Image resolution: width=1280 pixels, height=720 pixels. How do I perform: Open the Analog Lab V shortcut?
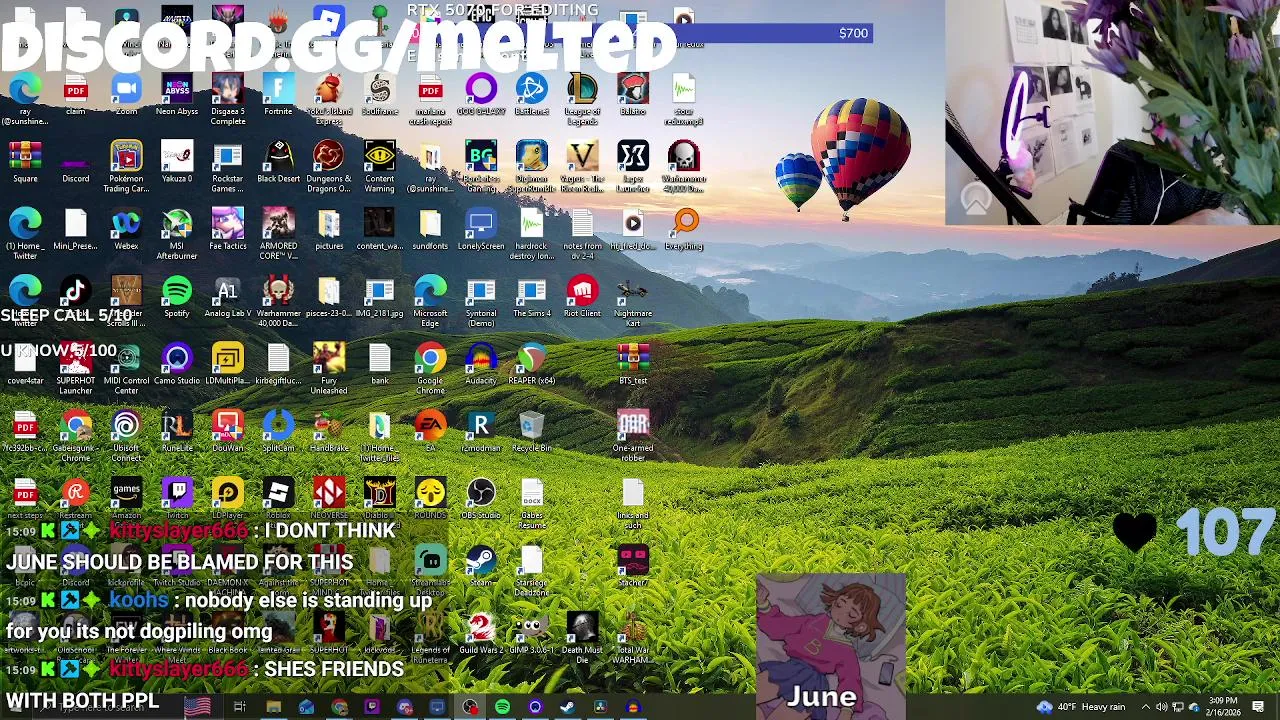(x=228, y=297)
